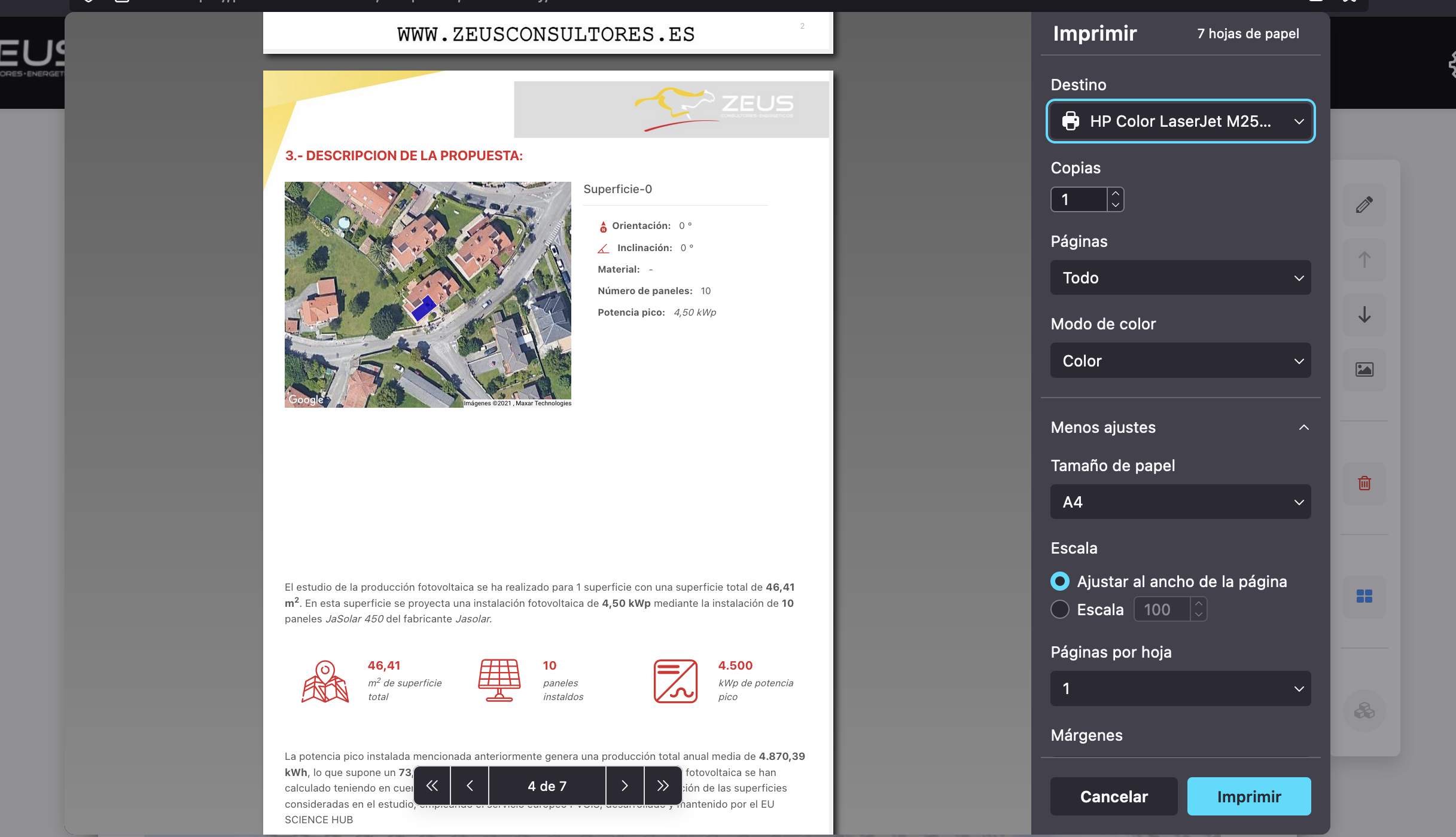Viewport: 1456px width, 837px height.
Task: Click the cube icon at sidebar bottom
Action: pos(1364,711)
